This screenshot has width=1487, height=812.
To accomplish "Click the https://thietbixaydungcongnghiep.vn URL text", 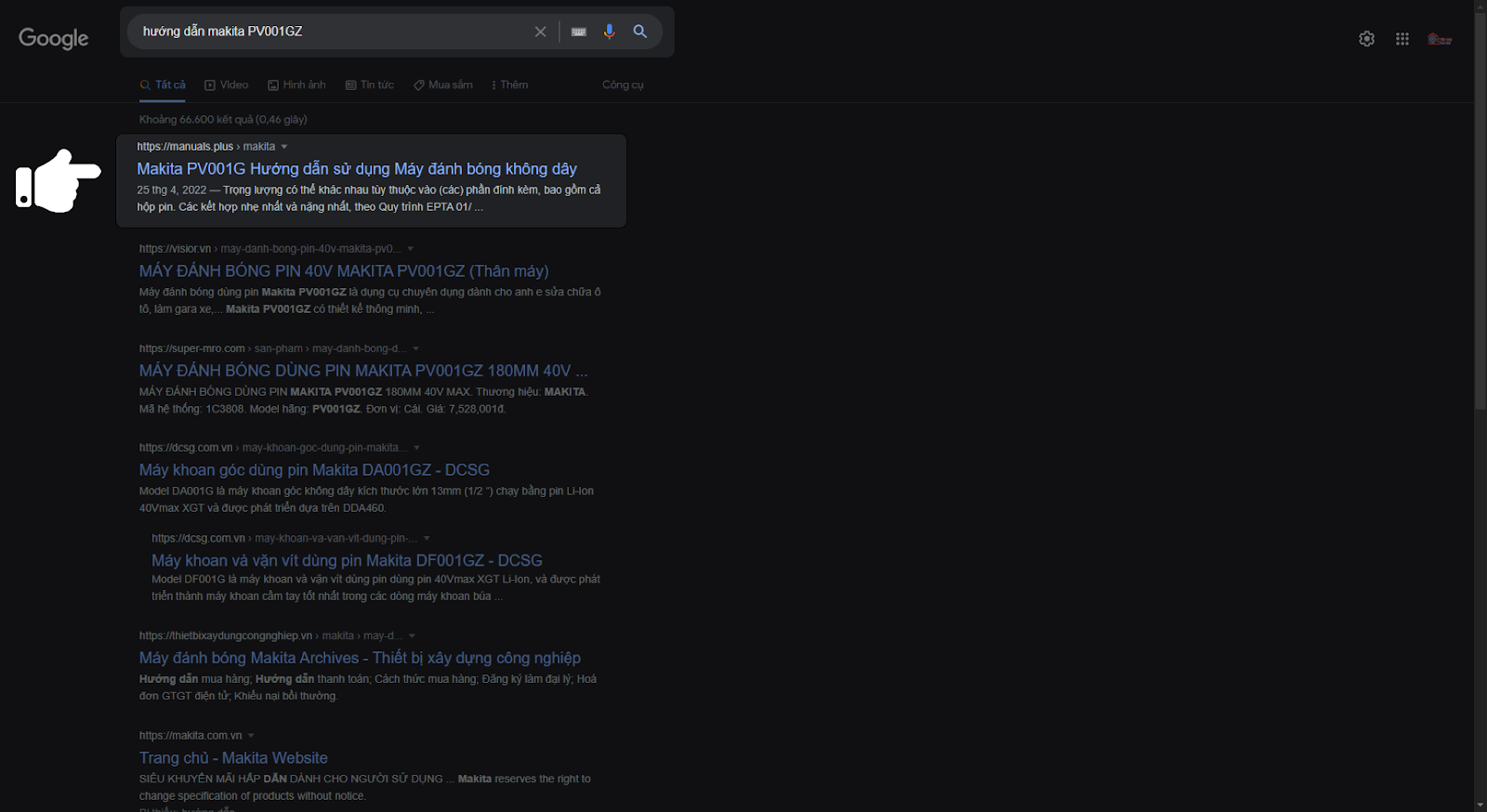I will (x=226, y=636).
